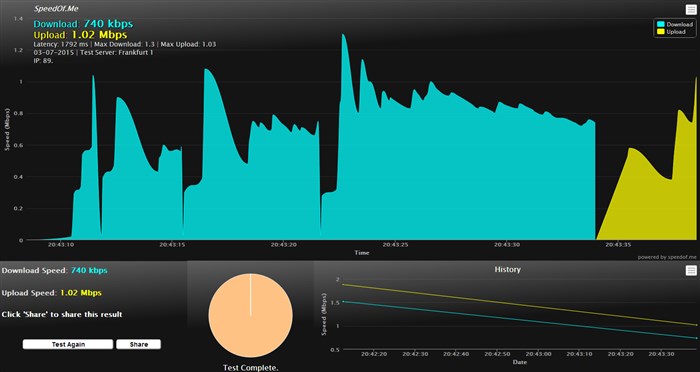700x372 pixels.
Task: Click the Download Speed 740 kbps readout
Action: coord(54,270)
